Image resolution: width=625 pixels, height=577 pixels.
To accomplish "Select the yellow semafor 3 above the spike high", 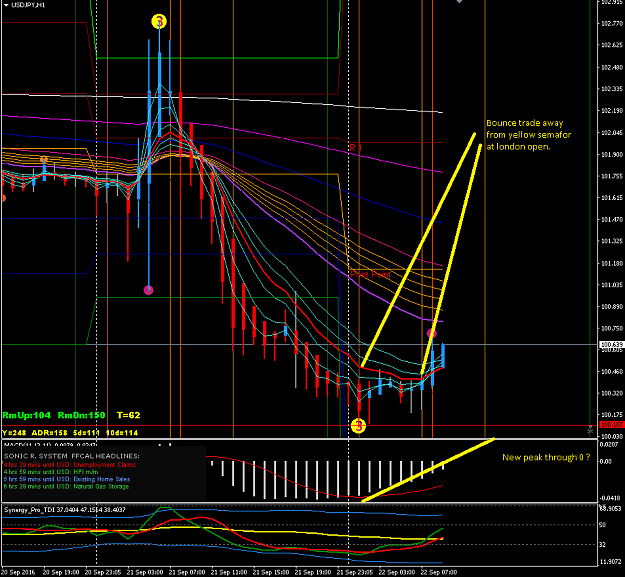I will coord(159,21).
